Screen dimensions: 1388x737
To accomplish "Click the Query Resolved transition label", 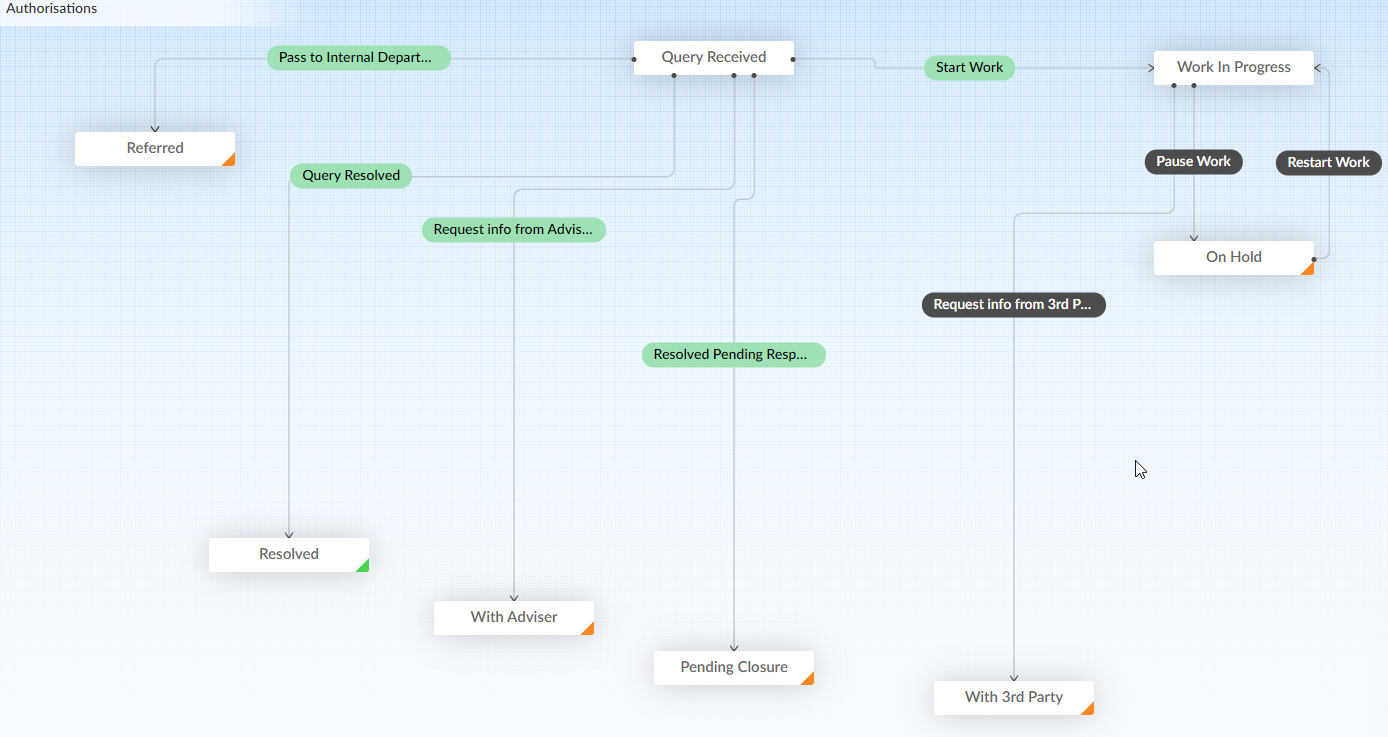I will tap(351, 176).
